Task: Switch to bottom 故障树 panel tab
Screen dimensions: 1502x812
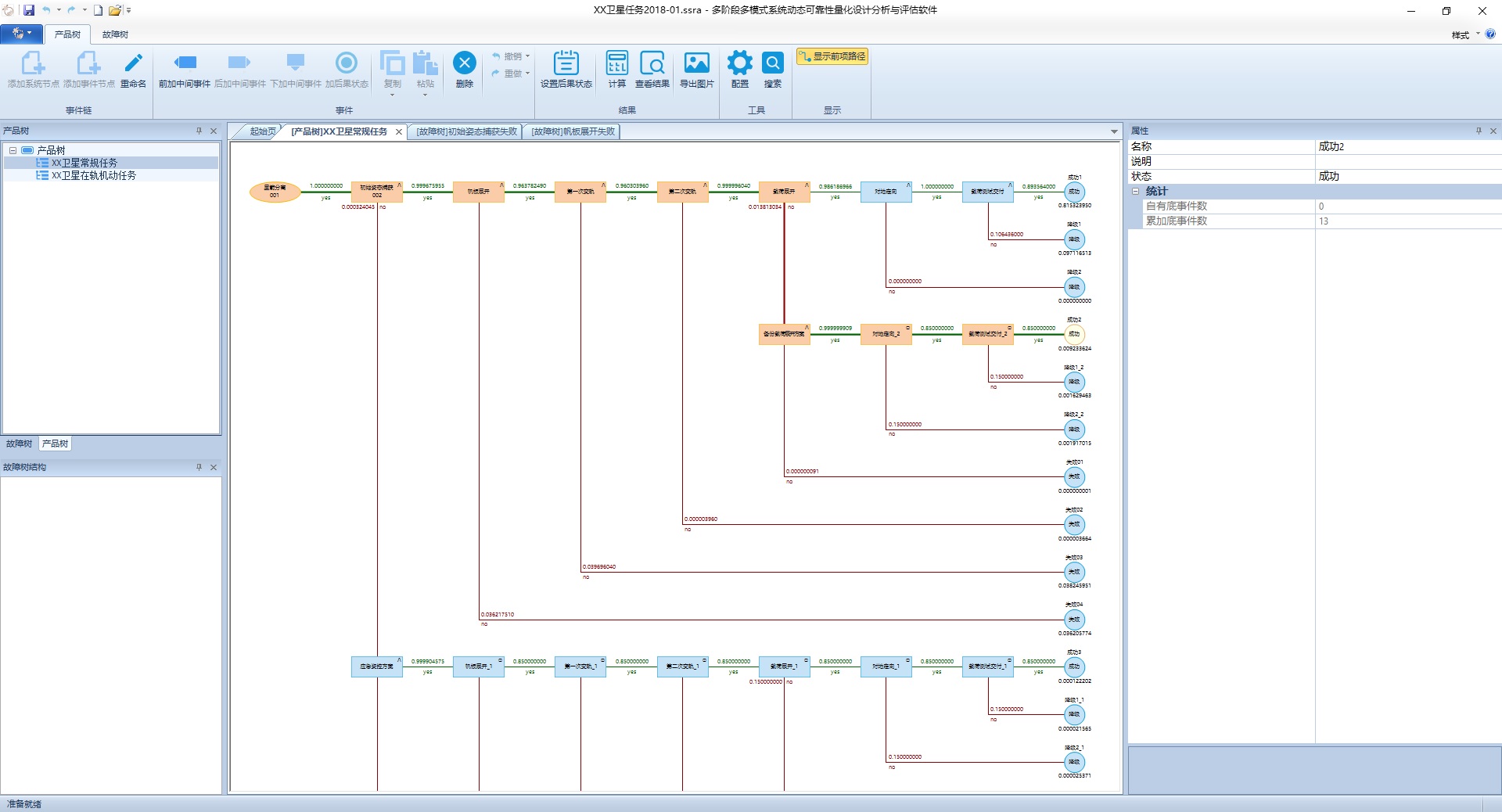Action: pos(19,444)
